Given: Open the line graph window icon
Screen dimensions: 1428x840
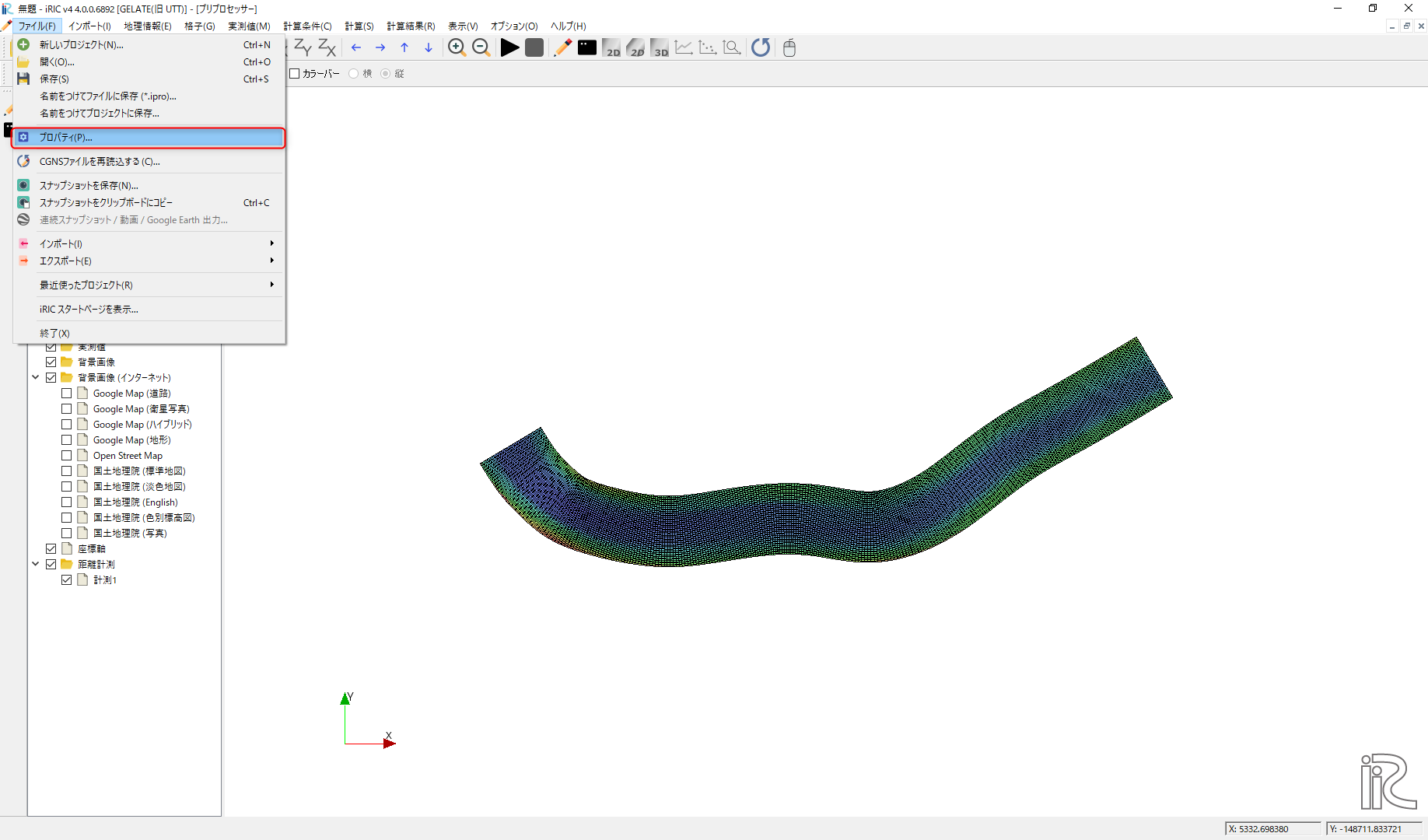Looking at the screenshot, I should [684, 47].
